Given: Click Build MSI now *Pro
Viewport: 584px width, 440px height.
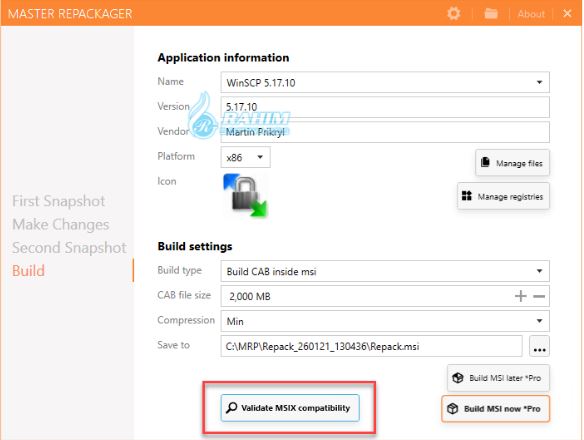Looking at the screenshot, I should pyautogui.click(x=495, y=409).
